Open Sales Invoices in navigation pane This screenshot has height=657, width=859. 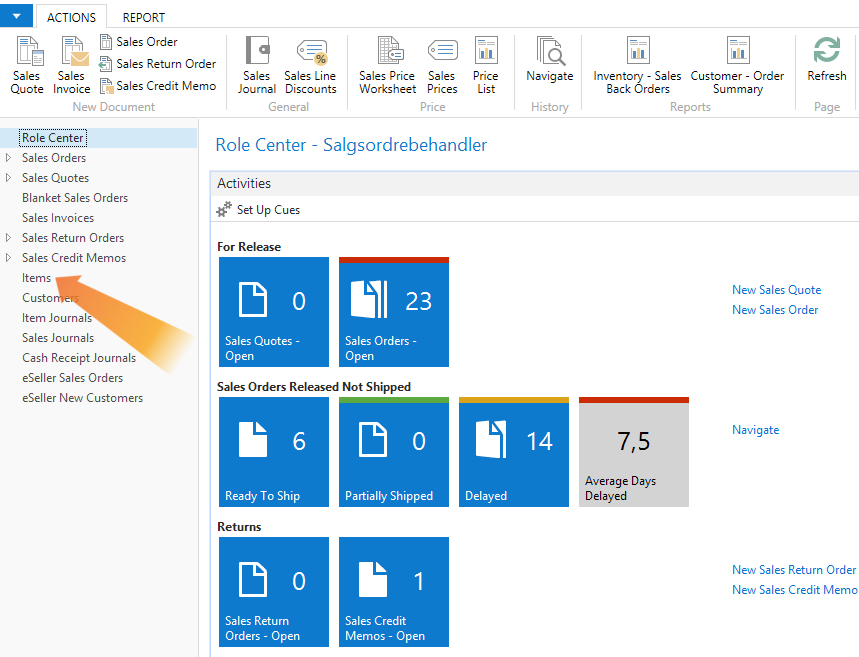click(58, 218)
